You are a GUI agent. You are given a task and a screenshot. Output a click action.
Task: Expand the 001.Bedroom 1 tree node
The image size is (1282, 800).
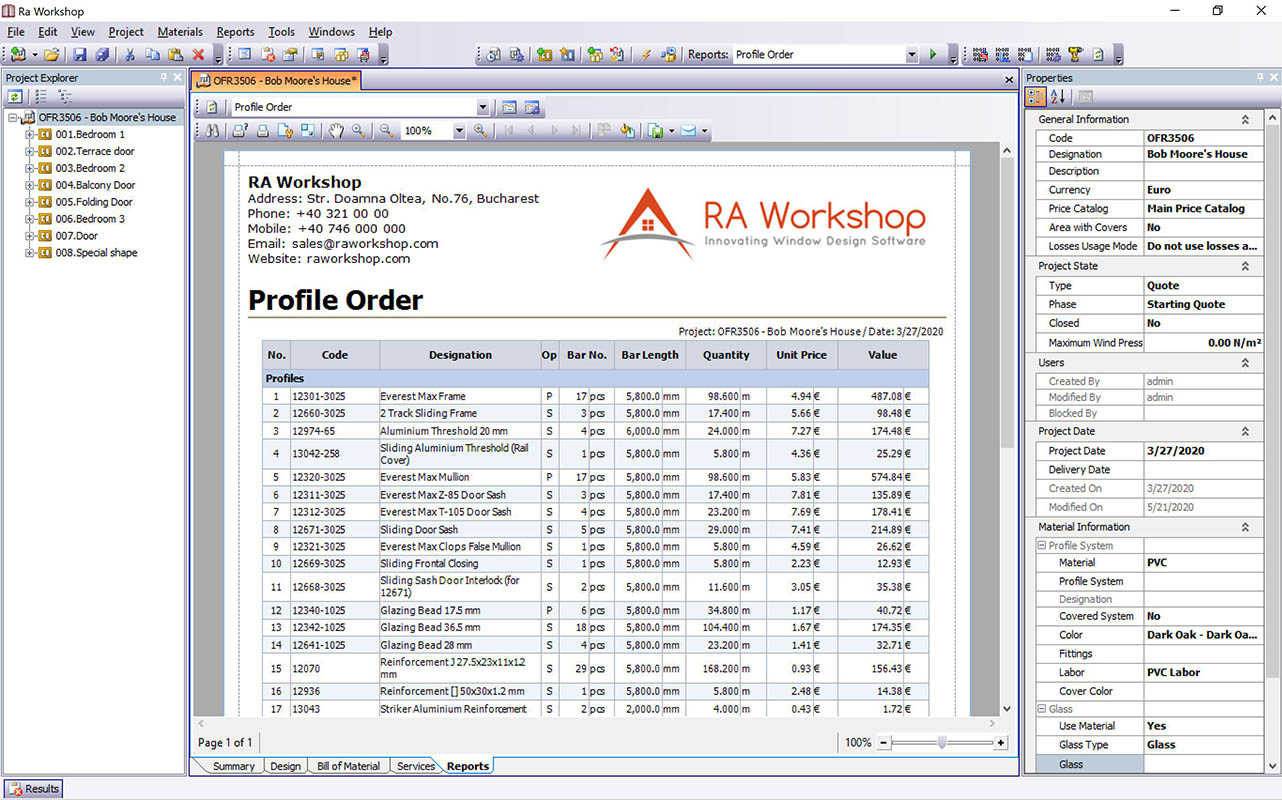tap(30, 134)
